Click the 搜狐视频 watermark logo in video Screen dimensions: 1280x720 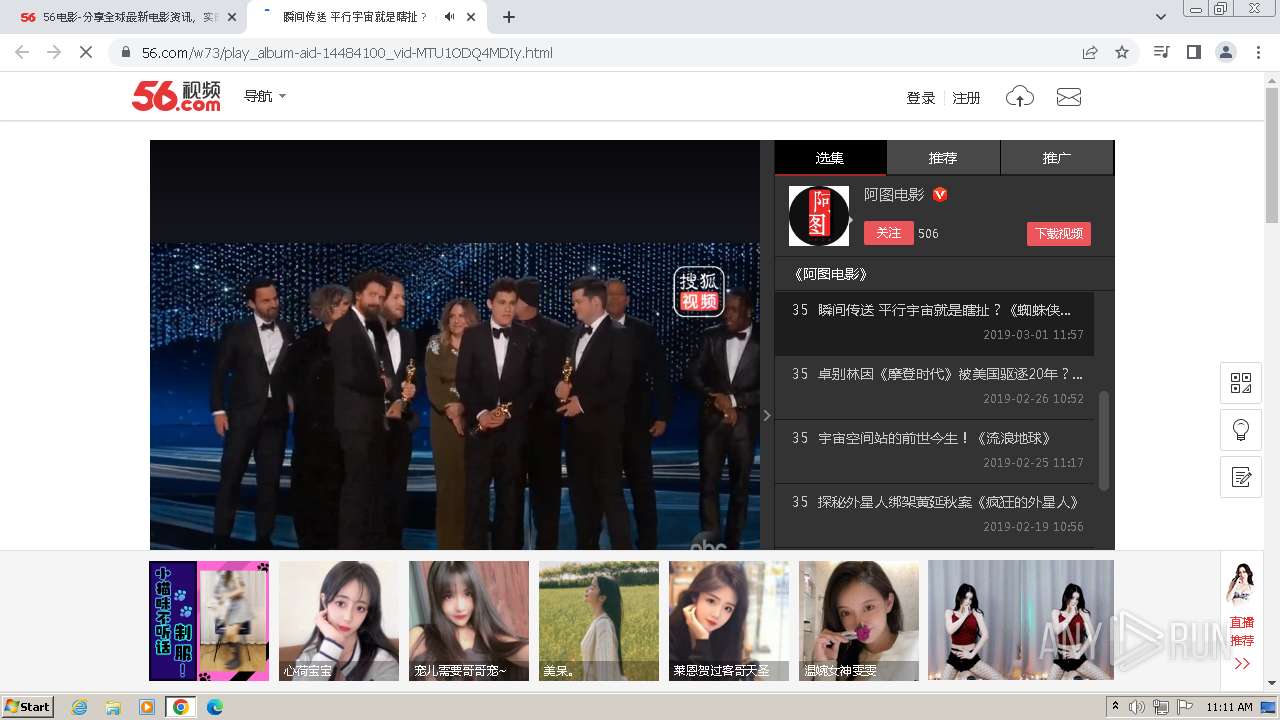[x=698, y=291]
